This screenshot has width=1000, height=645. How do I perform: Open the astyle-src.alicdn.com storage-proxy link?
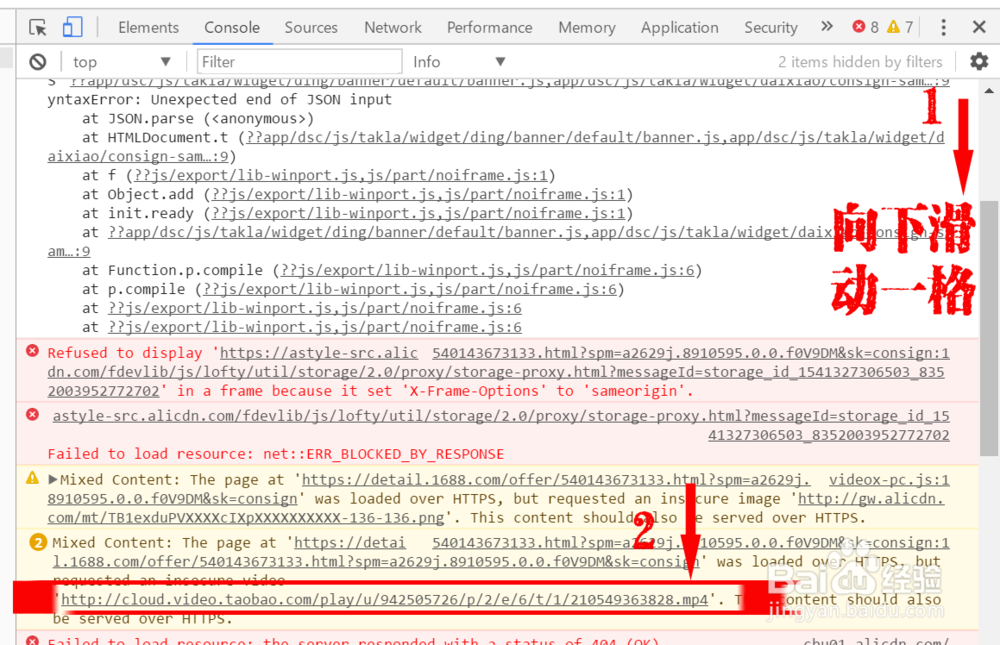point(501,416)
